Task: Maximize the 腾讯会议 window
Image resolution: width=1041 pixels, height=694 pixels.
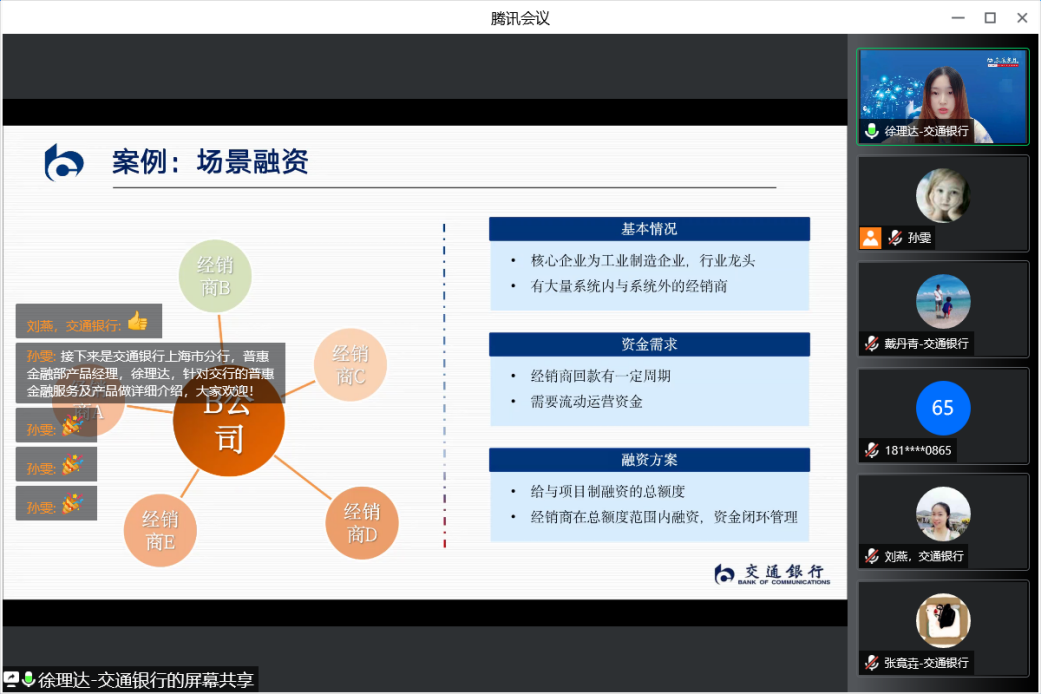Action: pos(990,18)
